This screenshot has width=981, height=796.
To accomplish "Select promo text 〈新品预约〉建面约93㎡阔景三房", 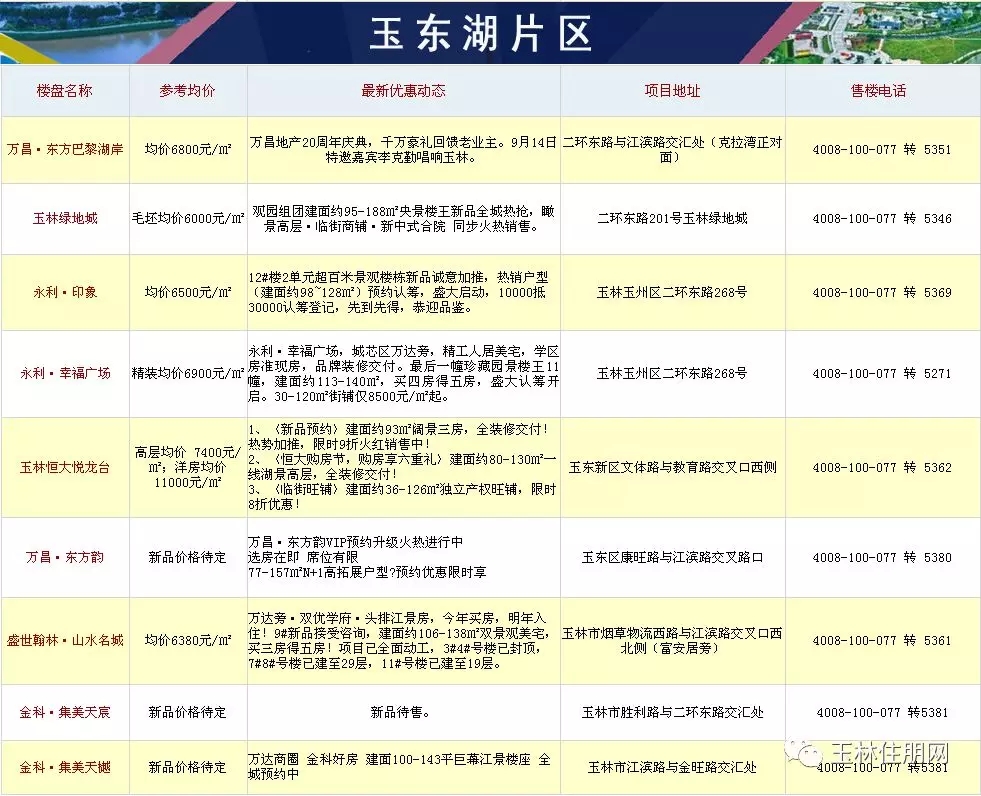I will tap(402, 467).
